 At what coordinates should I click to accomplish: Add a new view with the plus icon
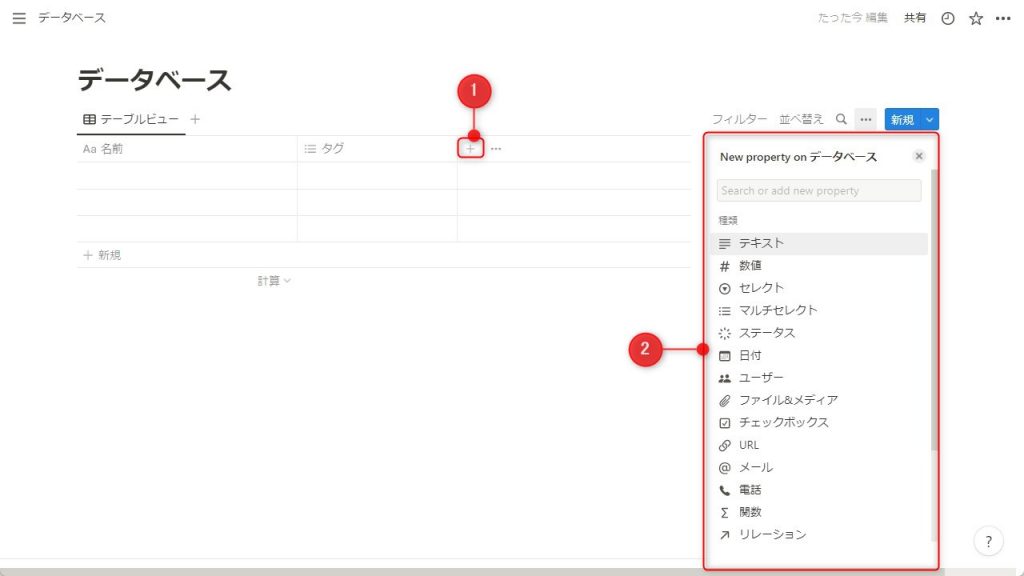[x=195, y=119]
